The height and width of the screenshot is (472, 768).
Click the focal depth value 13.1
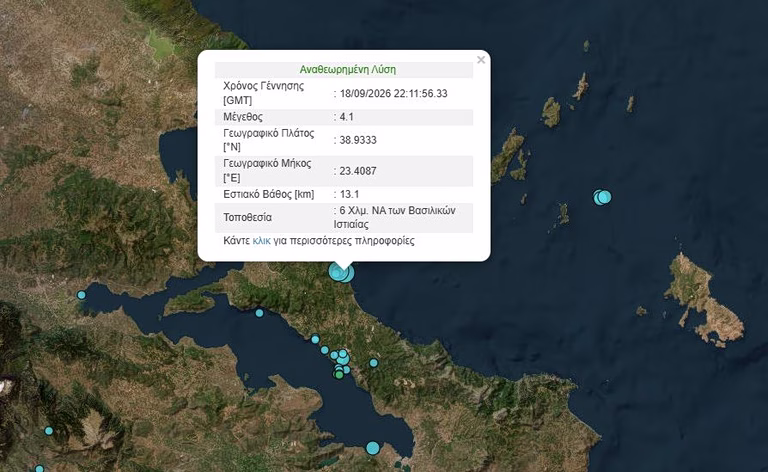point(349,194)
